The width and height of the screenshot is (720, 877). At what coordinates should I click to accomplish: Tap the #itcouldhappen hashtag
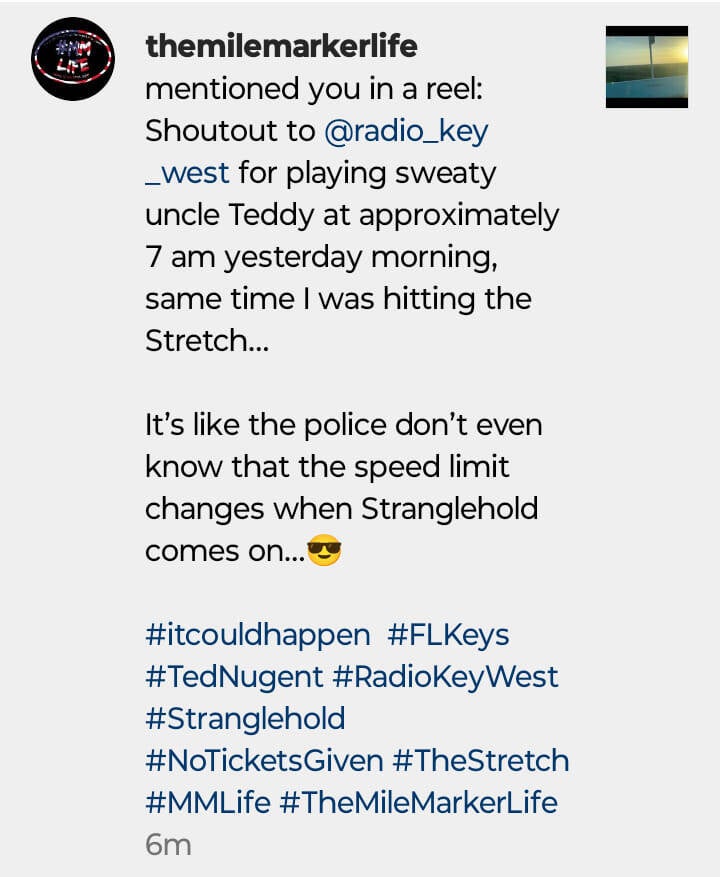click(x=257, y=634)
